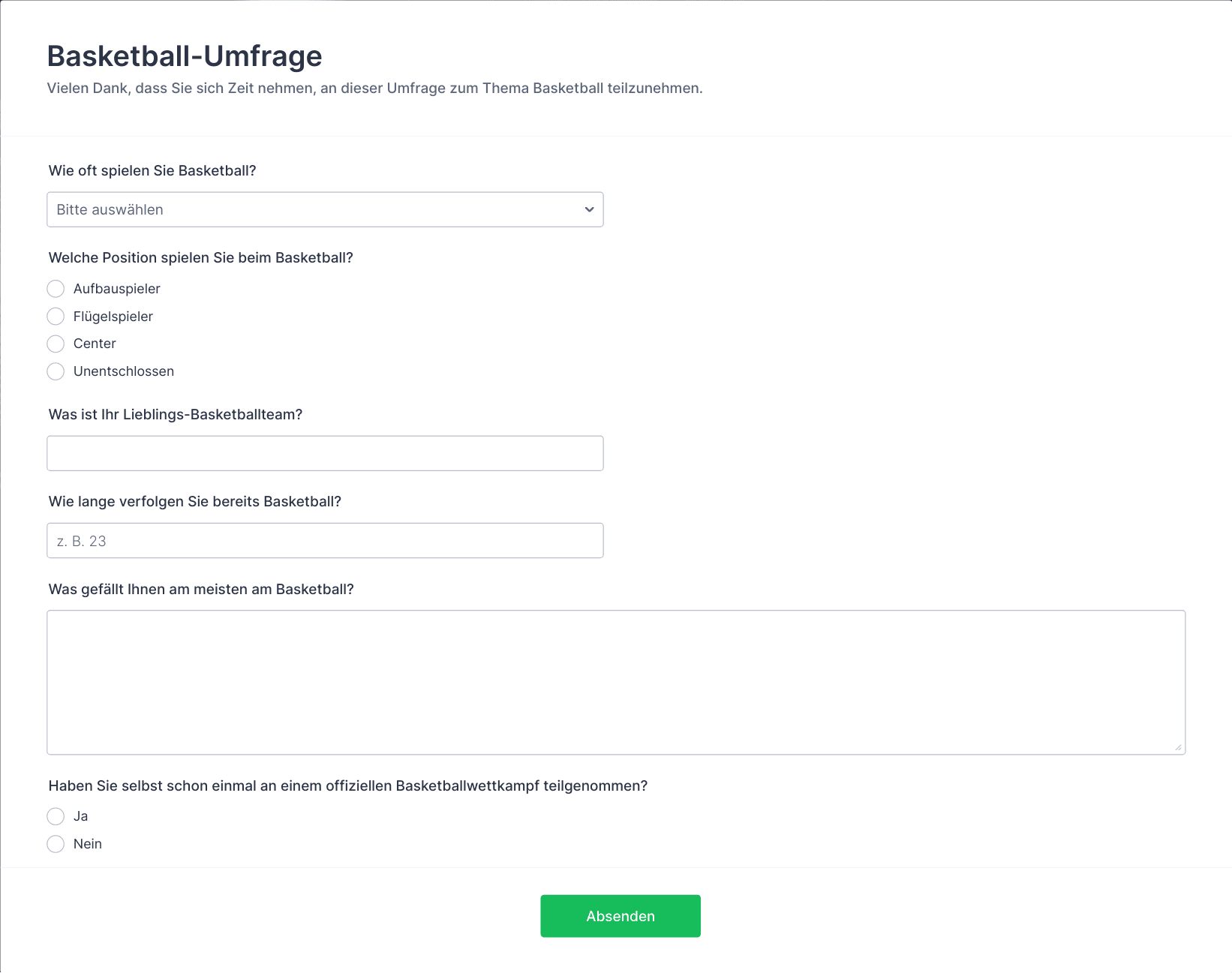The width and height of the screenshot is (1232, 973).
Task: Click the 'Was gefällt Ihnen am meisten' label
Action: tap(201, 590)
